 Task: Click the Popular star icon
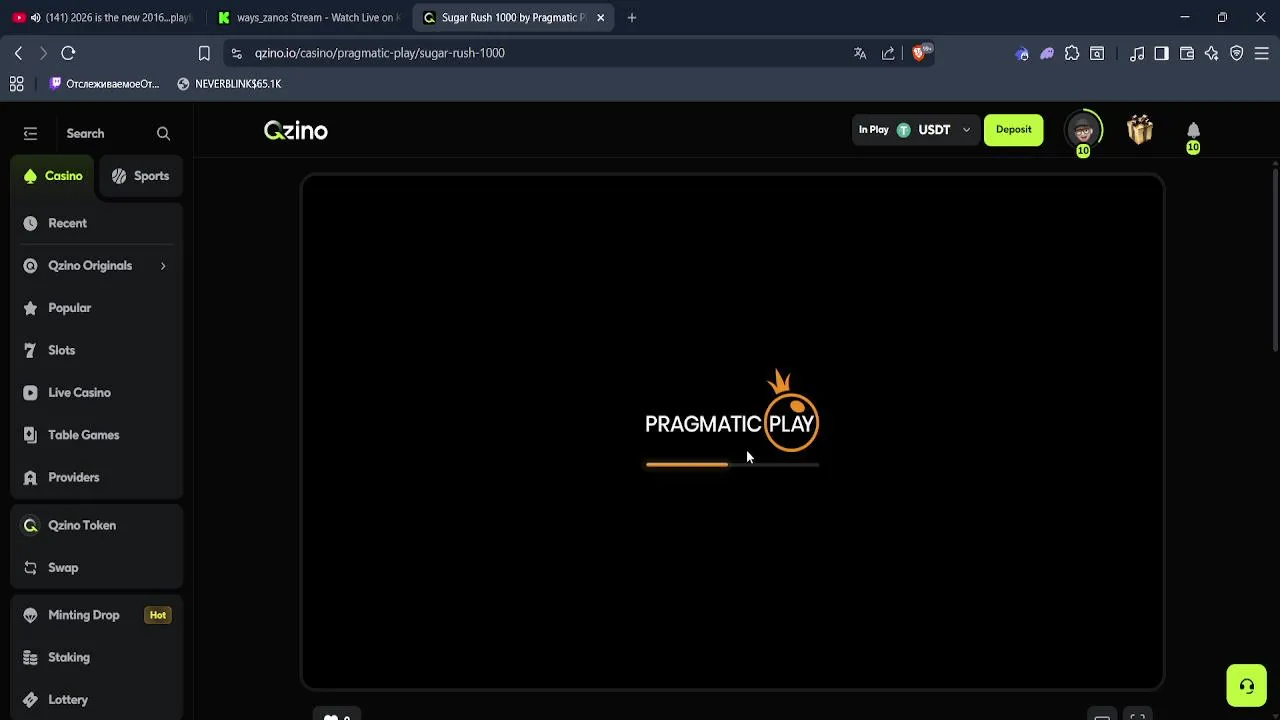pos(30,308)
